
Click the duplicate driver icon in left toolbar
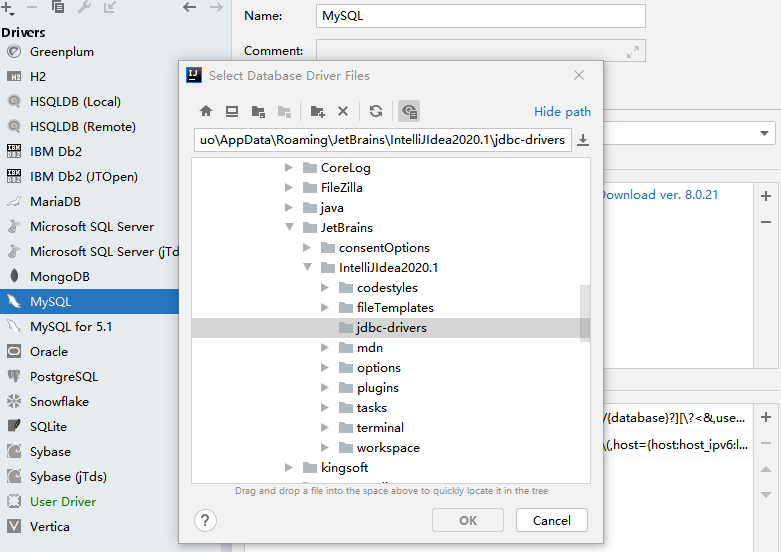click(58, 7)
